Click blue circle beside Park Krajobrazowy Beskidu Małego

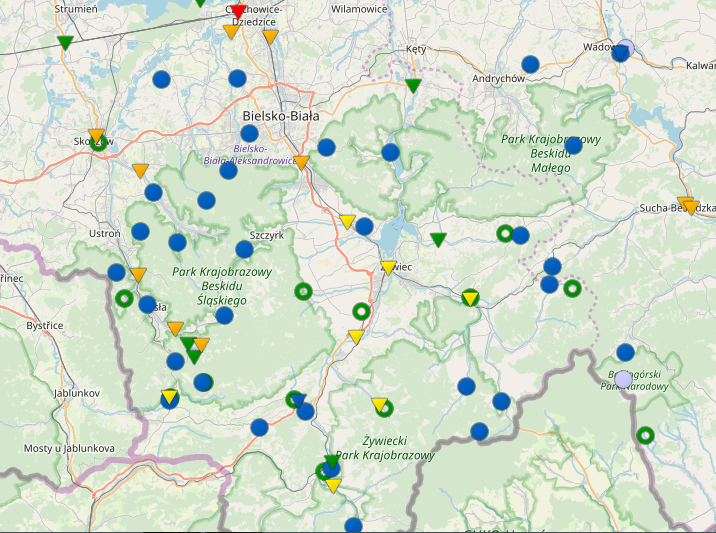[x=573, y=145]
